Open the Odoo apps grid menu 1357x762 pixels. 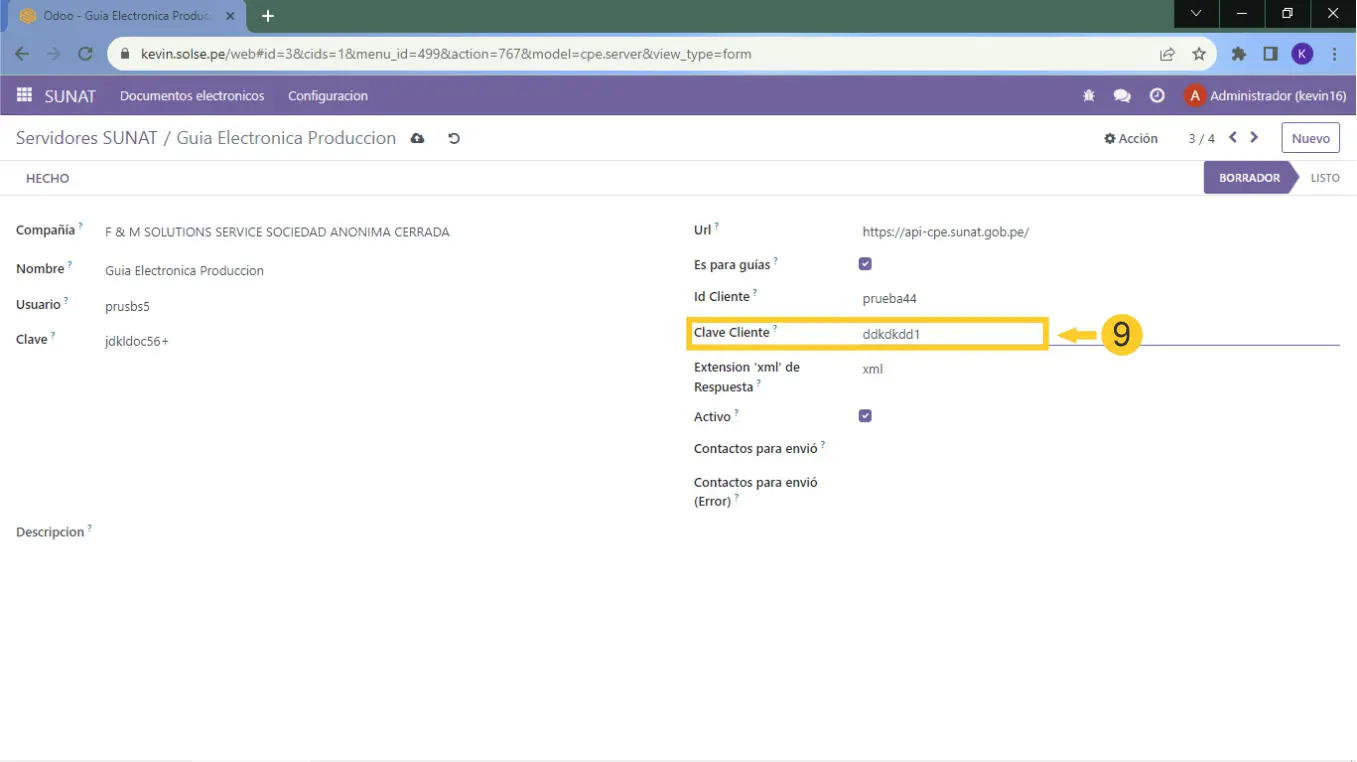(24, 95)
